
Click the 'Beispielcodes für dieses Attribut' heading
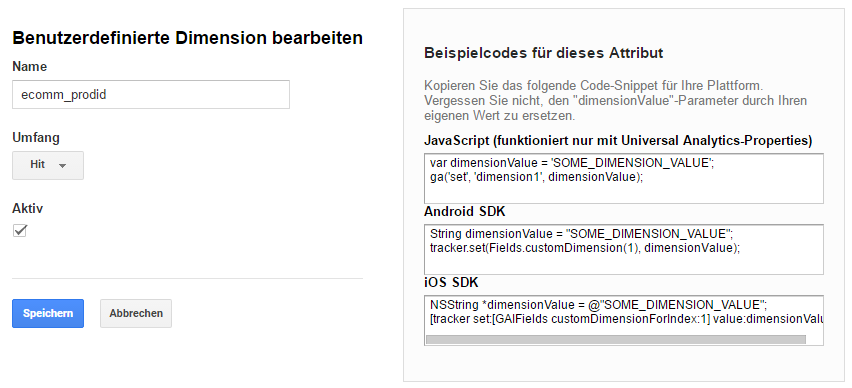543,53
